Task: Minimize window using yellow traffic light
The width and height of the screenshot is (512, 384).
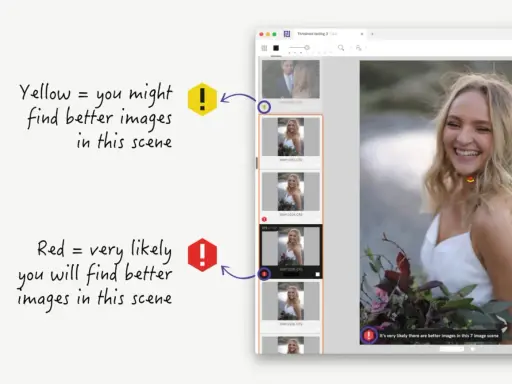Action: (268, 34)
